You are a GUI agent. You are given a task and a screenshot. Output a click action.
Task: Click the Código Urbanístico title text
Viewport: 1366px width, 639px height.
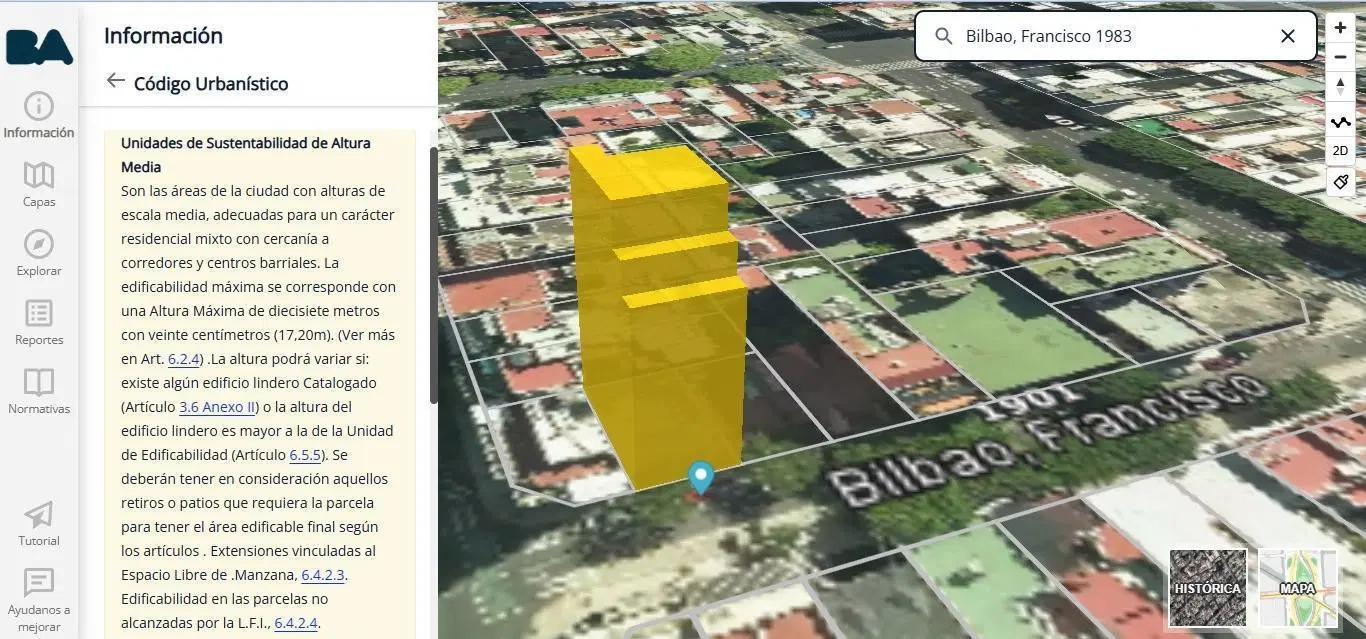(x=211, y=83)
